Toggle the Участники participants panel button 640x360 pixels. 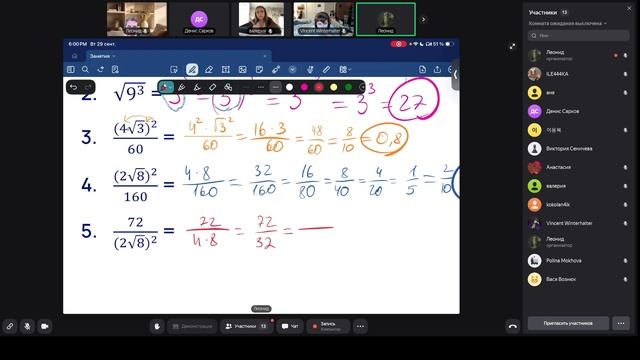247,327
